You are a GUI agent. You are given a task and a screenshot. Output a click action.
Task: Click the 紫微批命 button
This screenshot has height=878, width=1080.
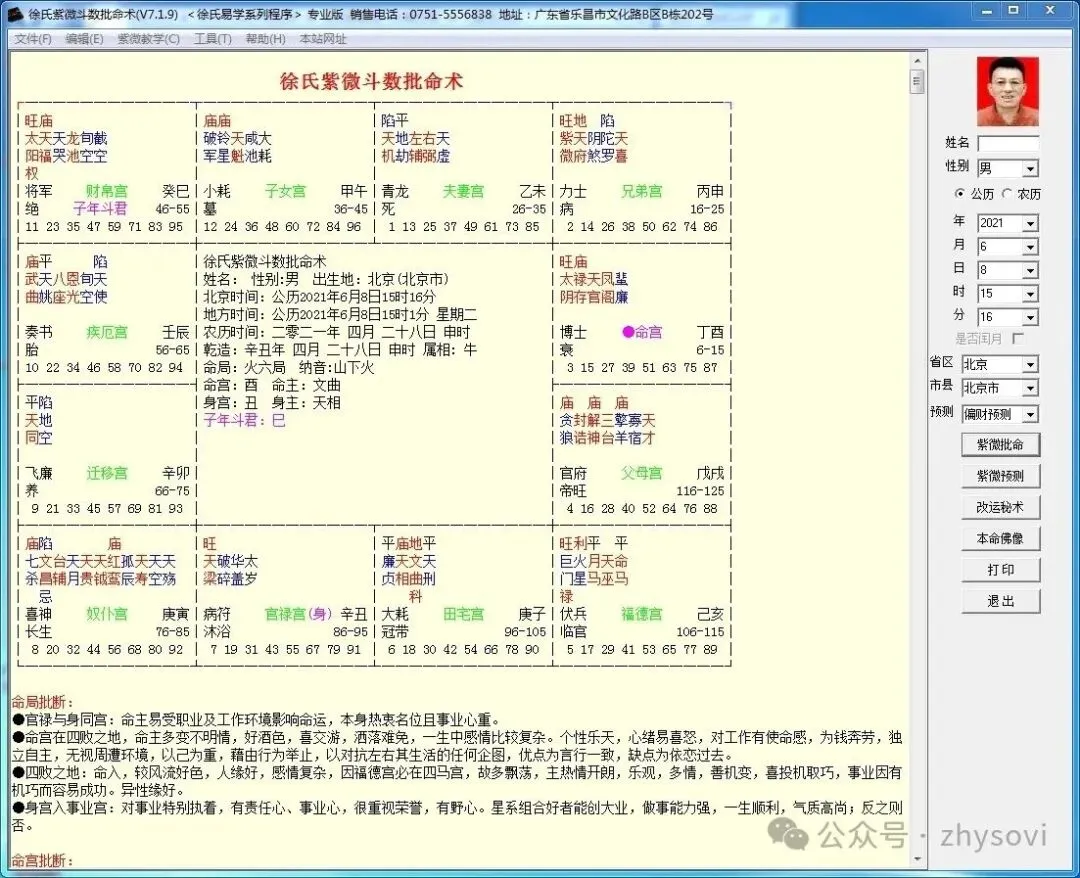pos(1000,444)
